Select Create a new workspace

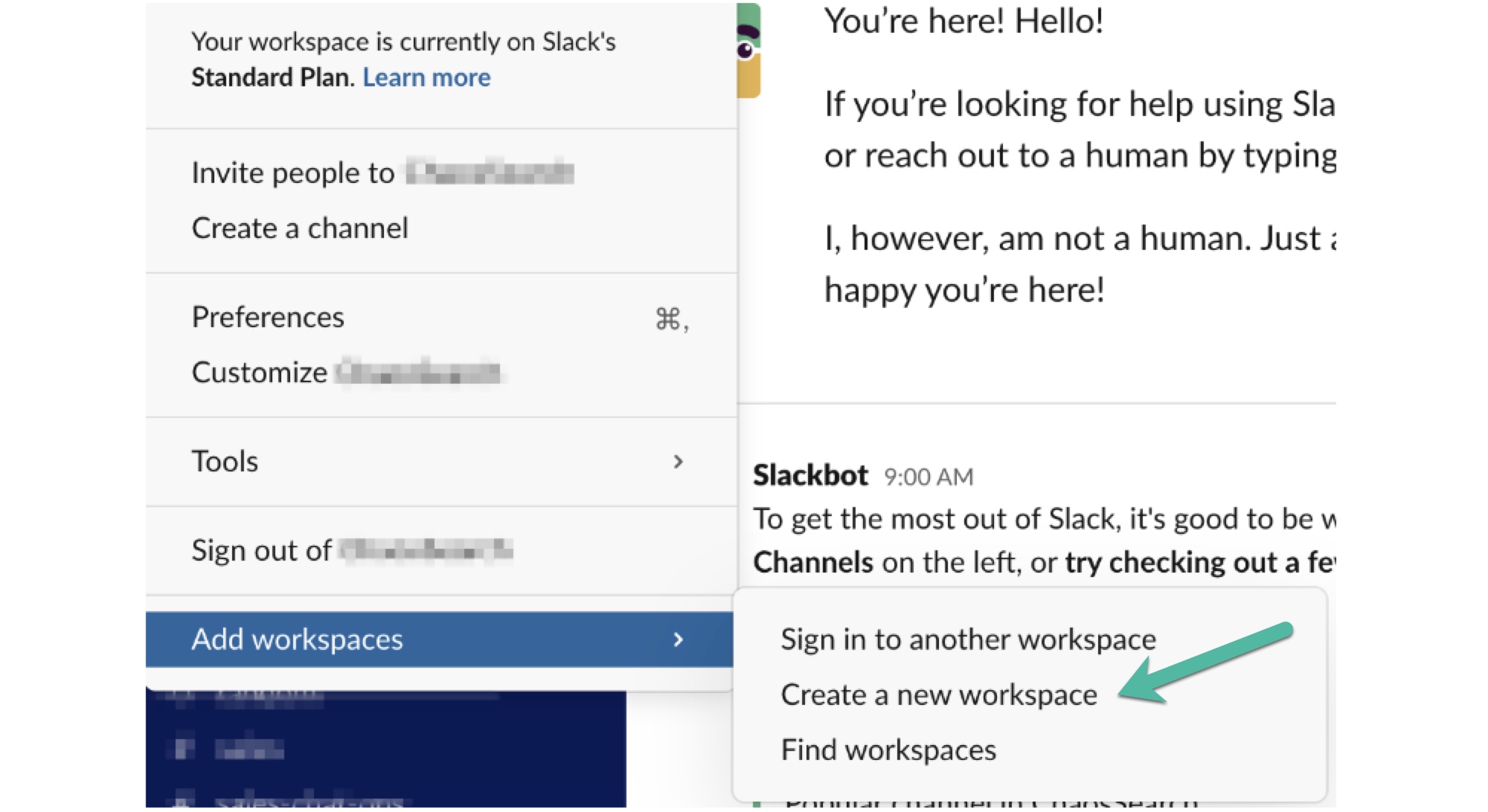tap(938, 695)
